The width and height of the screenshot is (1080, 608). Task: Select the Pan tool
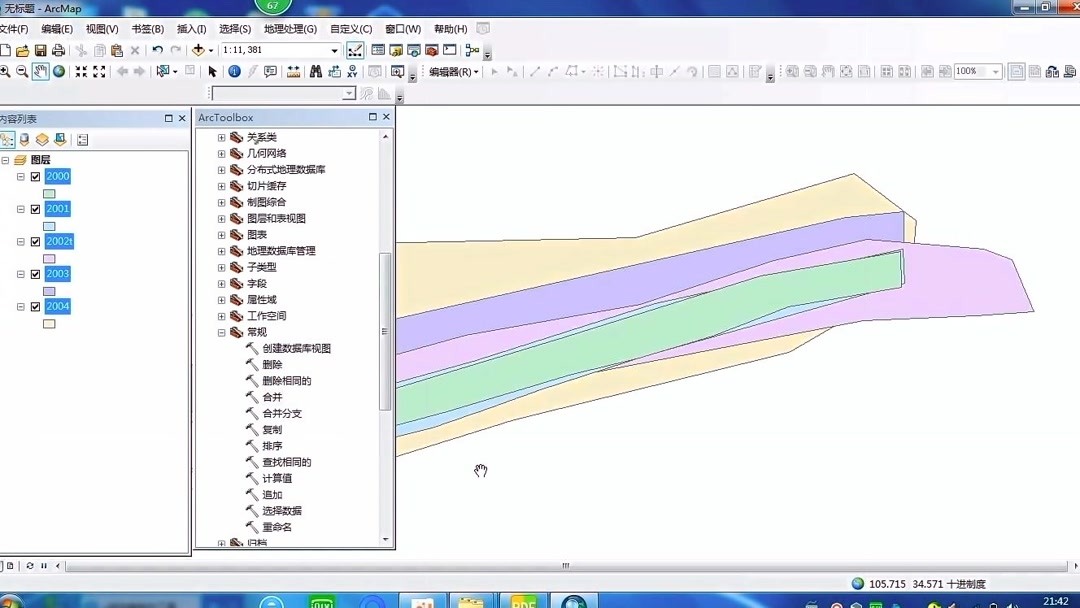(41, 71)
